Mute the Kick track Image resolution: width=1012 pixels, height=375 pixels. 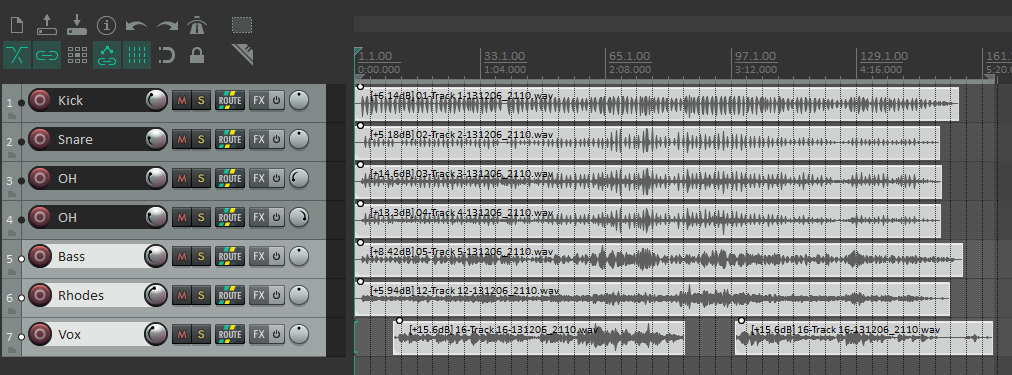coord(181,101)
